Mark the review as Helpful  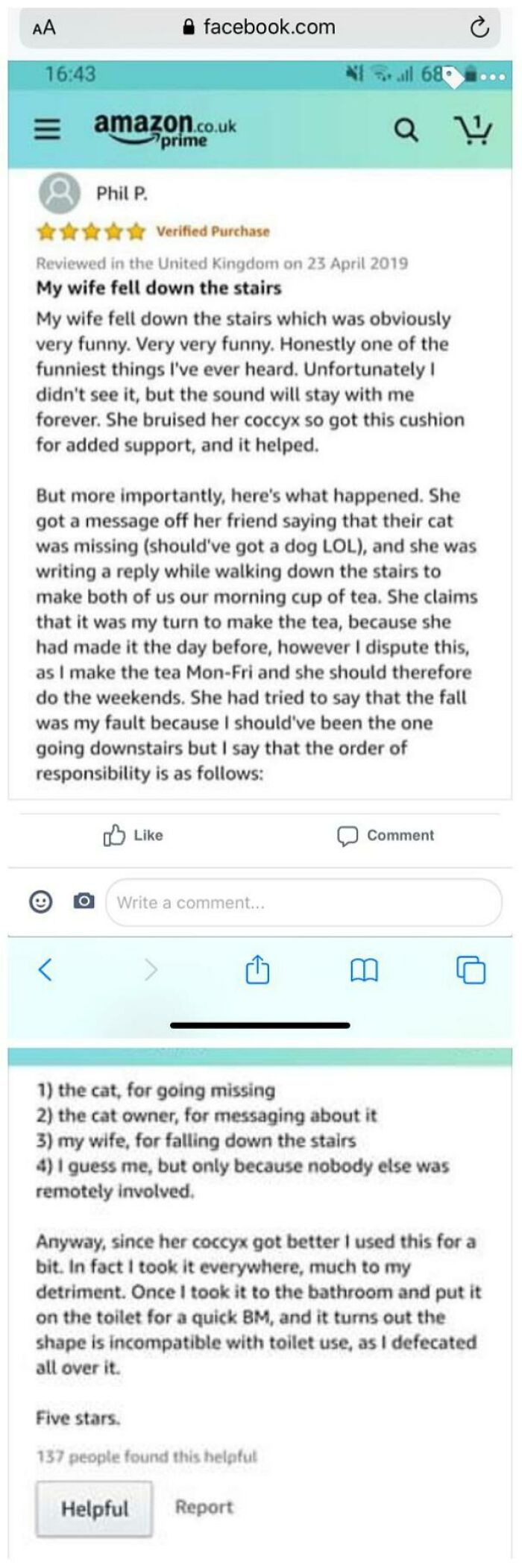pos(94,1508)
